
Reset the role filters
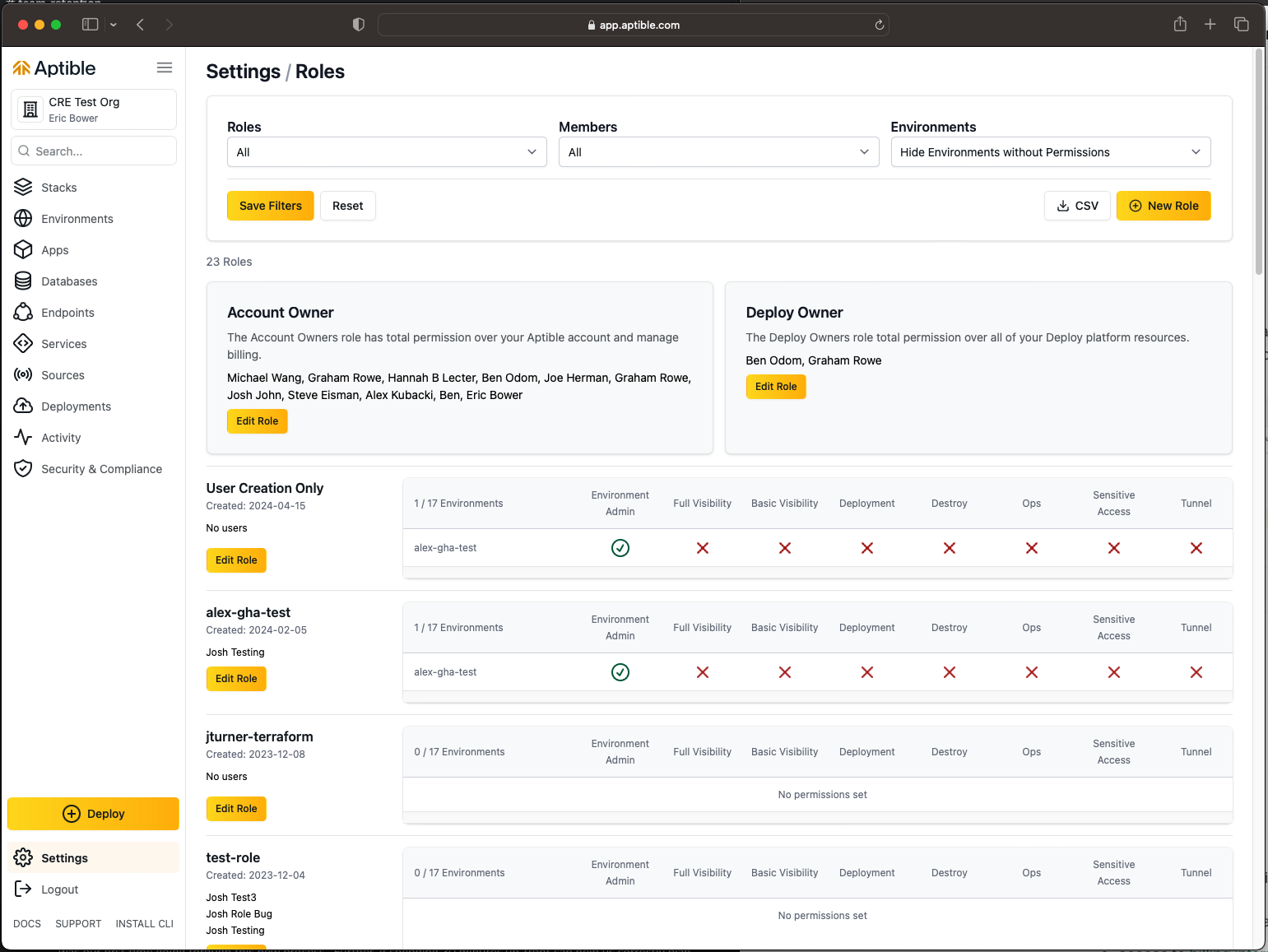pyautogui.click(x=348, y=206)
